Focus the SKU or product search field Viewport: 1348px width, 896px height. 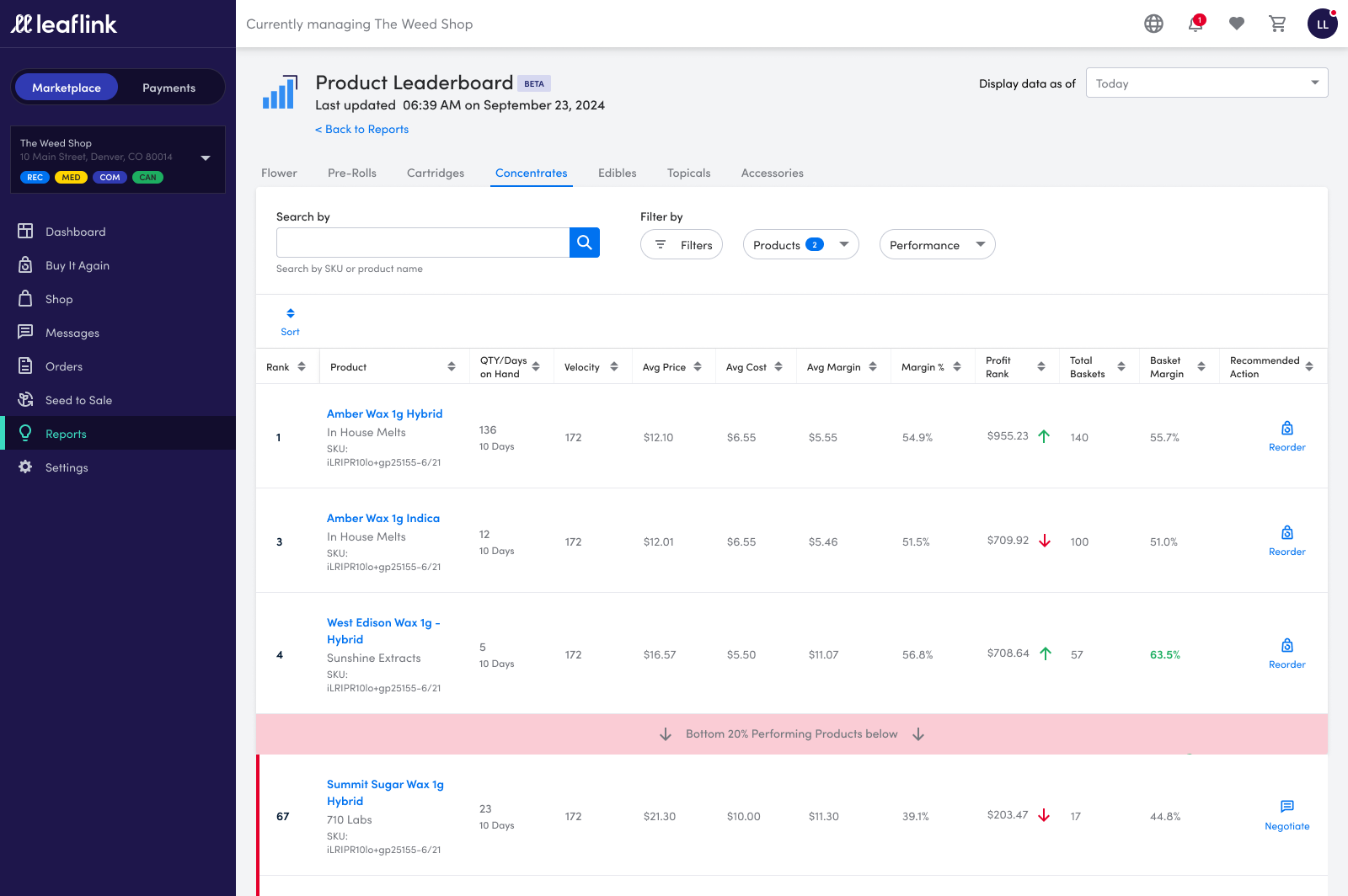[x=423, y=243]
